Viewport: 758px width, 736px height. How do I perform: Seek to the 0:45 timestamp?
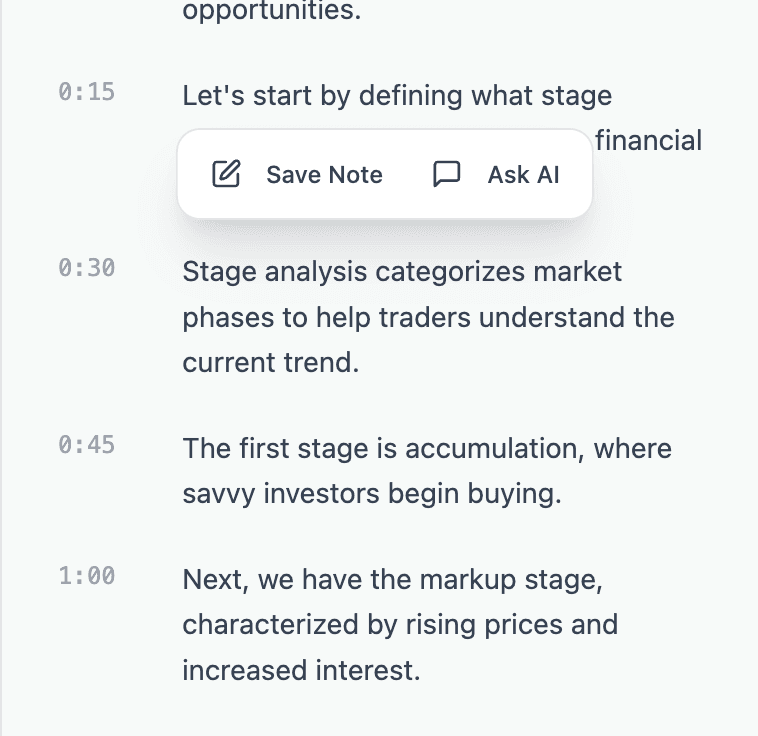tap(87, 445)
